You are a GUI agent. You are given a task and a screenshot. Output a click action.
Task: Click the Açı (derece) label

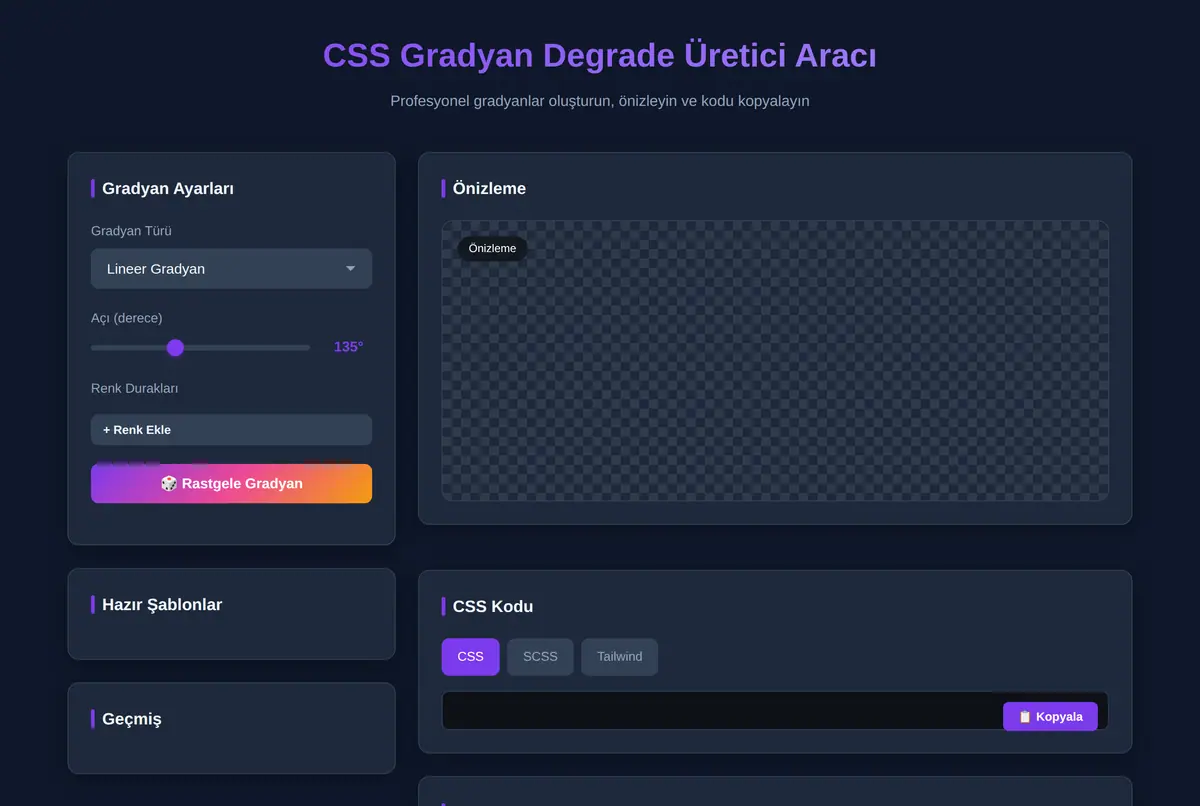point(127,318)
